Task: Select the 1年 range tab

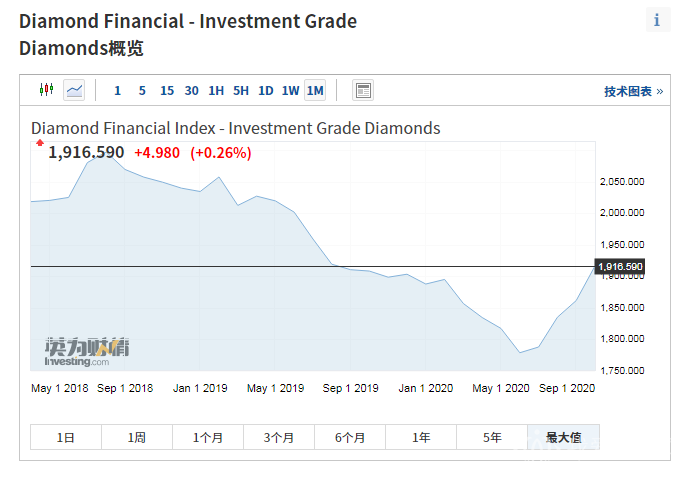Action: [x=421, y=437]
